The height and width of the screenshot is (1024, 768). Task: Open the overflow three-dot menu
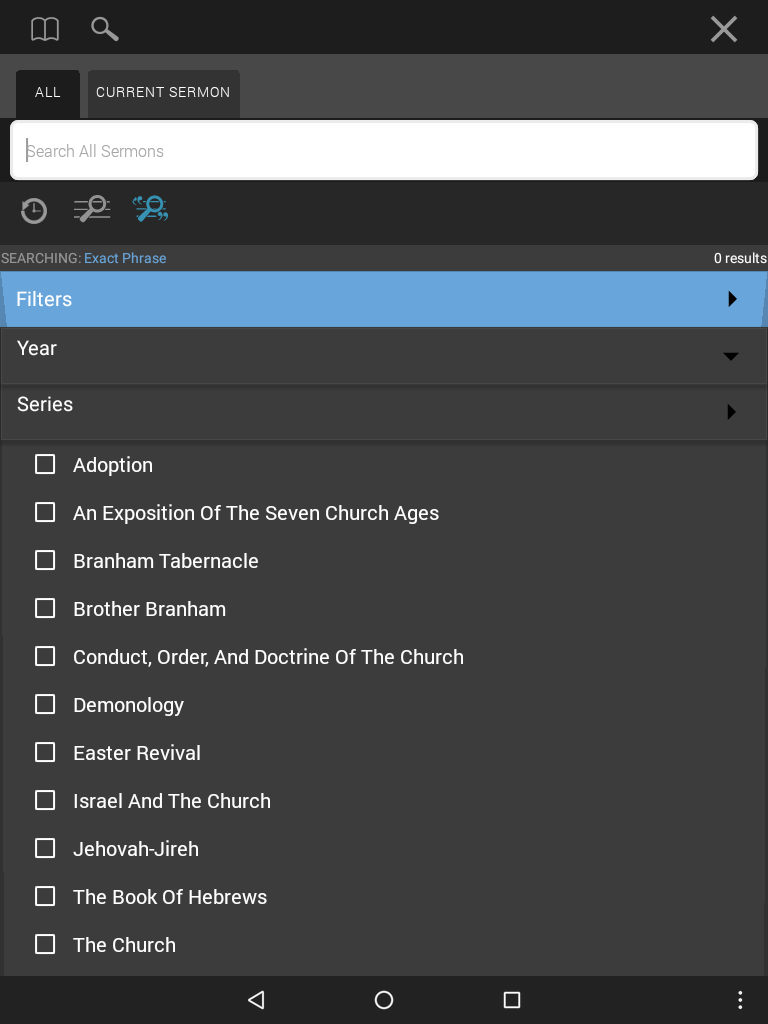click(x=740, y=1000)
